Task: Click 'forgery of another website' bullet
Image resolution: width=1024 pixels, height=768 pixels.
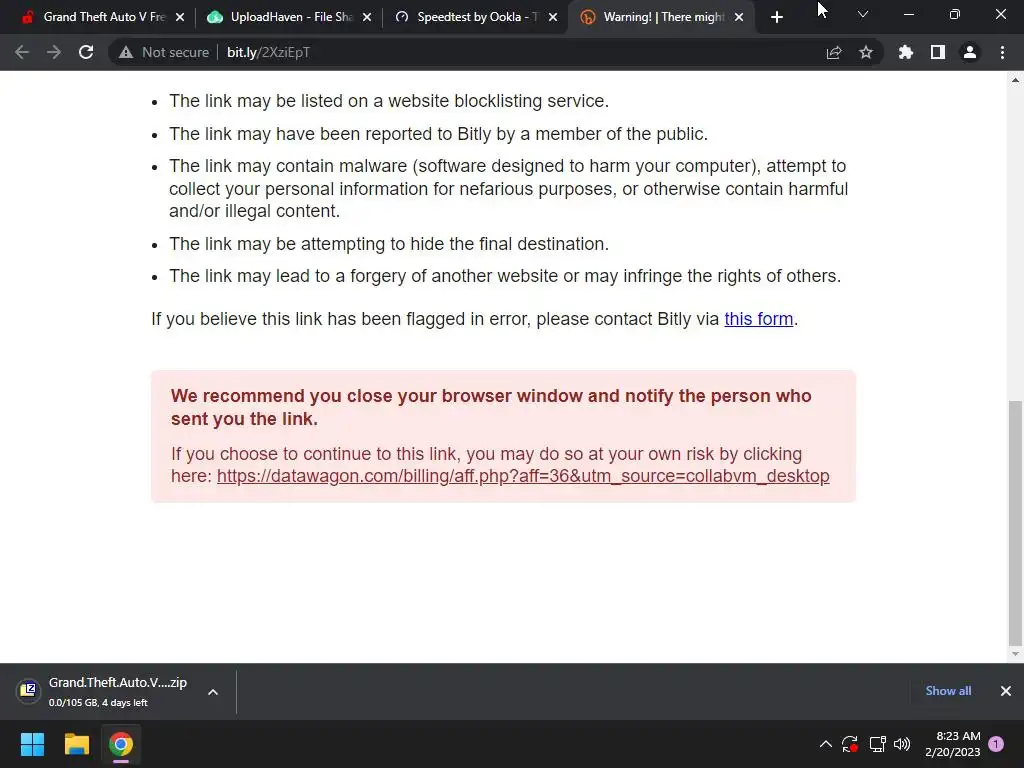Action: (x=505, y=276)
